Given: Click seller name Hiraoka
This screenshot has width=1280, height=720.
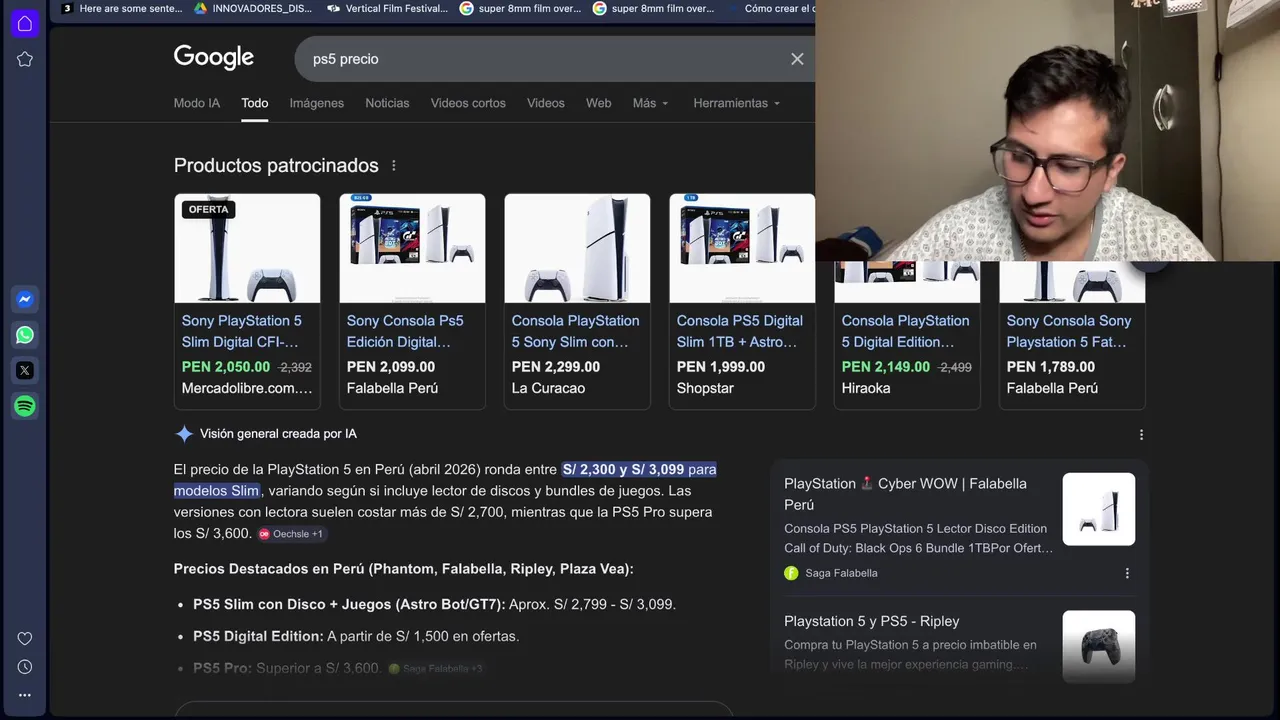Looking at the screenshot, I should (866, 388).
